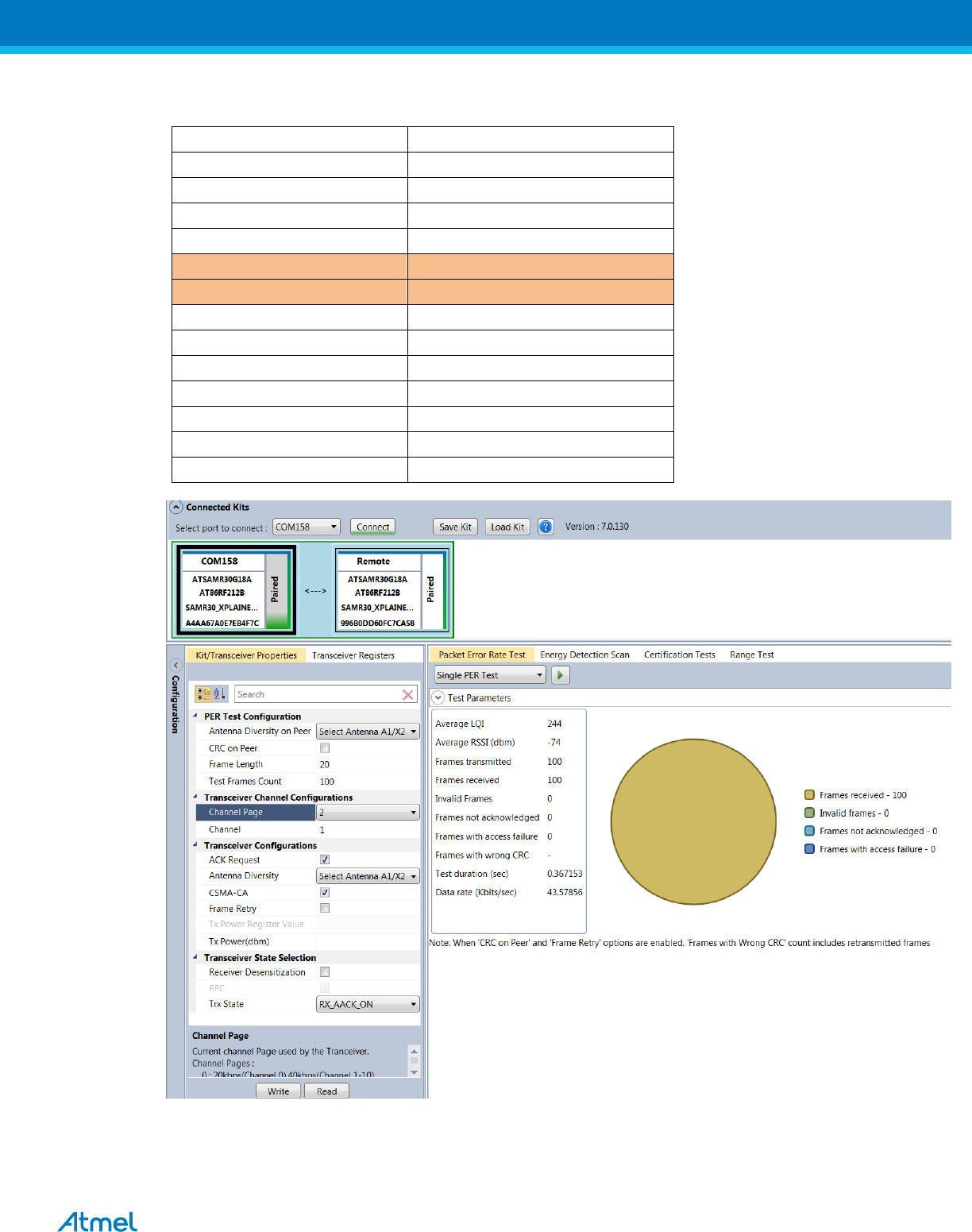
Task: Collapse Test Parameters section chevron
Action: tap(438, 697)
